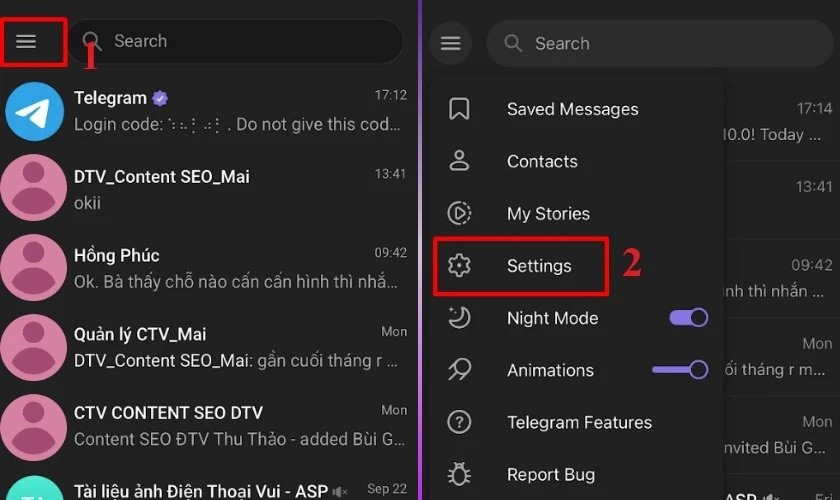Screen dimensions: 840x500
Task: Click the 17:14 timestamp in right panel
Action: [814, 109]
